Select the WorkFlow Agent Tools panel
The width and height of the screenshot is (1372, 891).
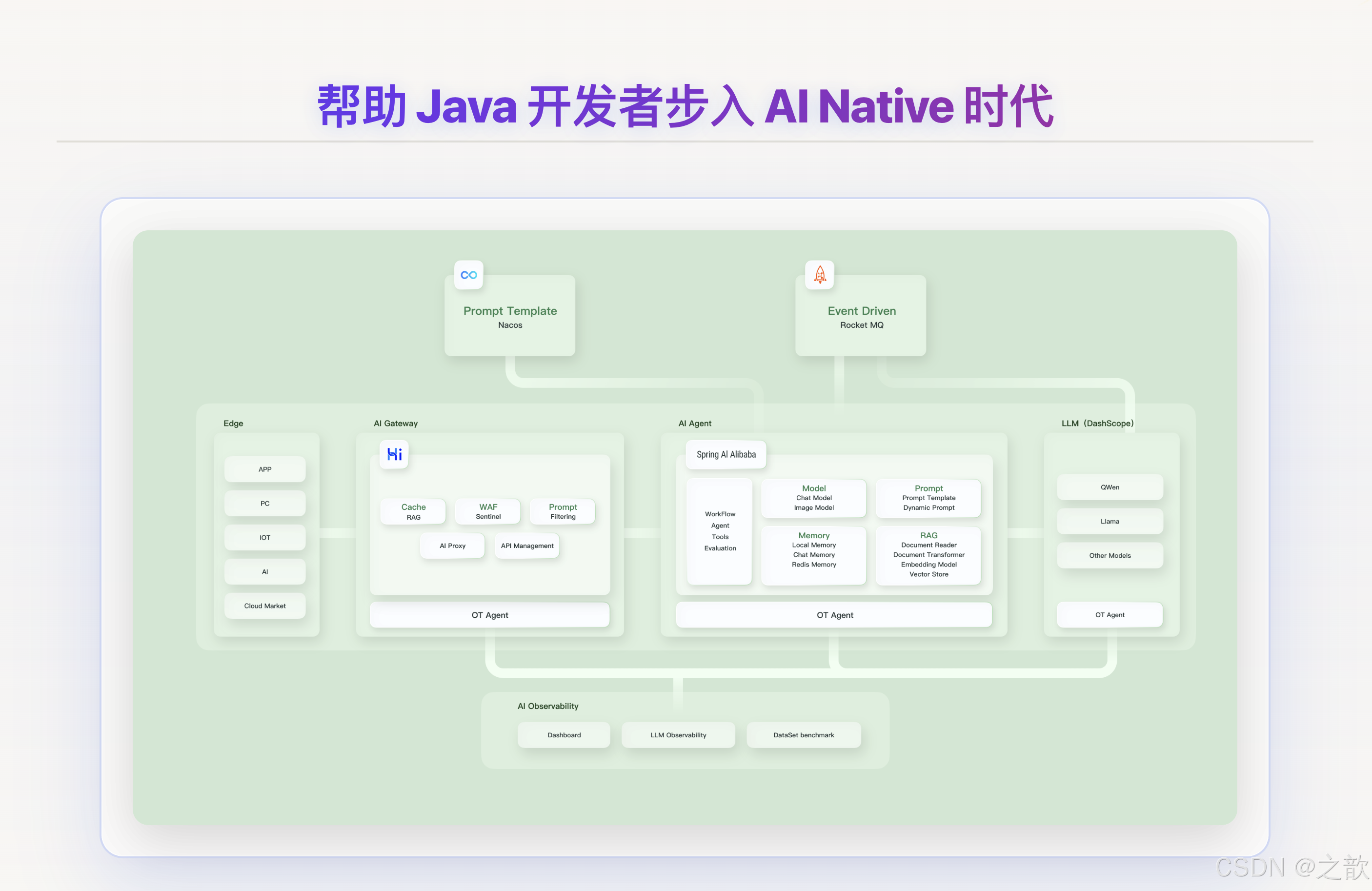coord(720,531)
